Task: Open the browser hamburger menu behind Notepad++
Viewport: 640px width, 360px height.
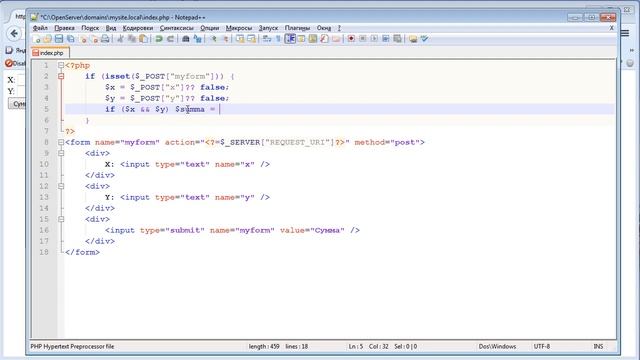Action: (625, 33)
